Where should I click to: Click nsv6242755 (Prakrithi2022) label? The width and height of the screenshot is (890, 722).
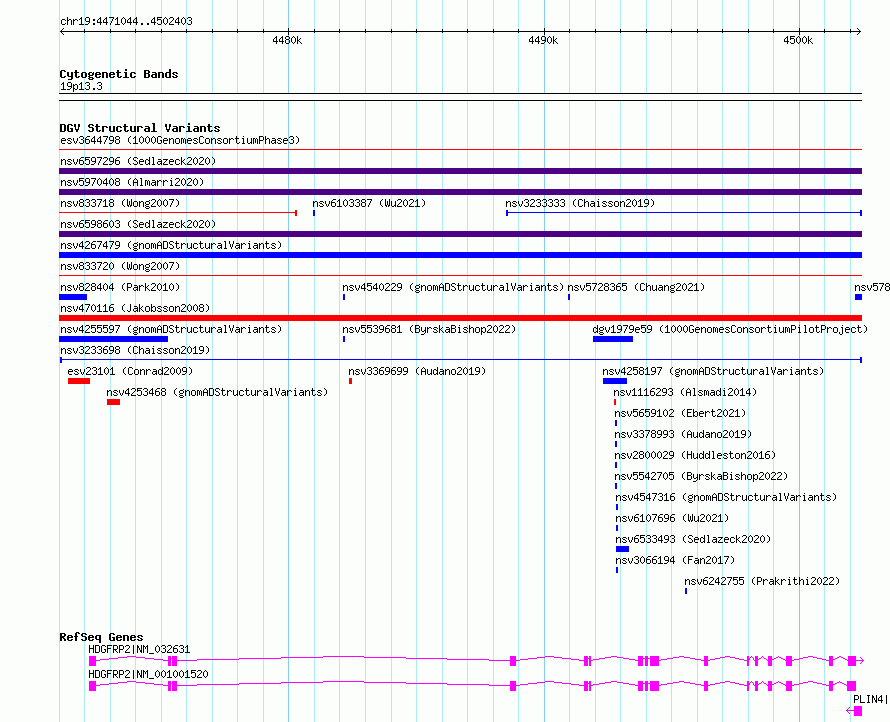tap(762, 581)
